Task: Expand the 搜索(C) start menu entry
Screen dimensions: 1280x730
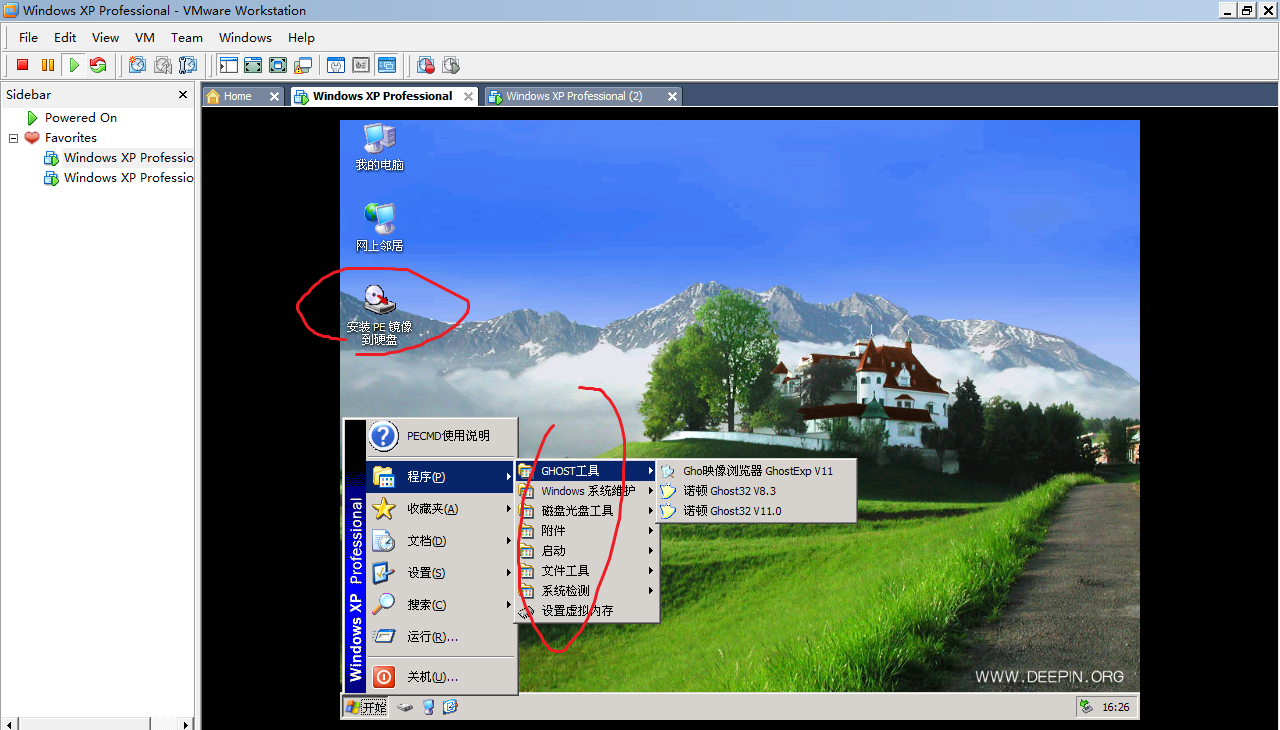Action: [441, 605]
